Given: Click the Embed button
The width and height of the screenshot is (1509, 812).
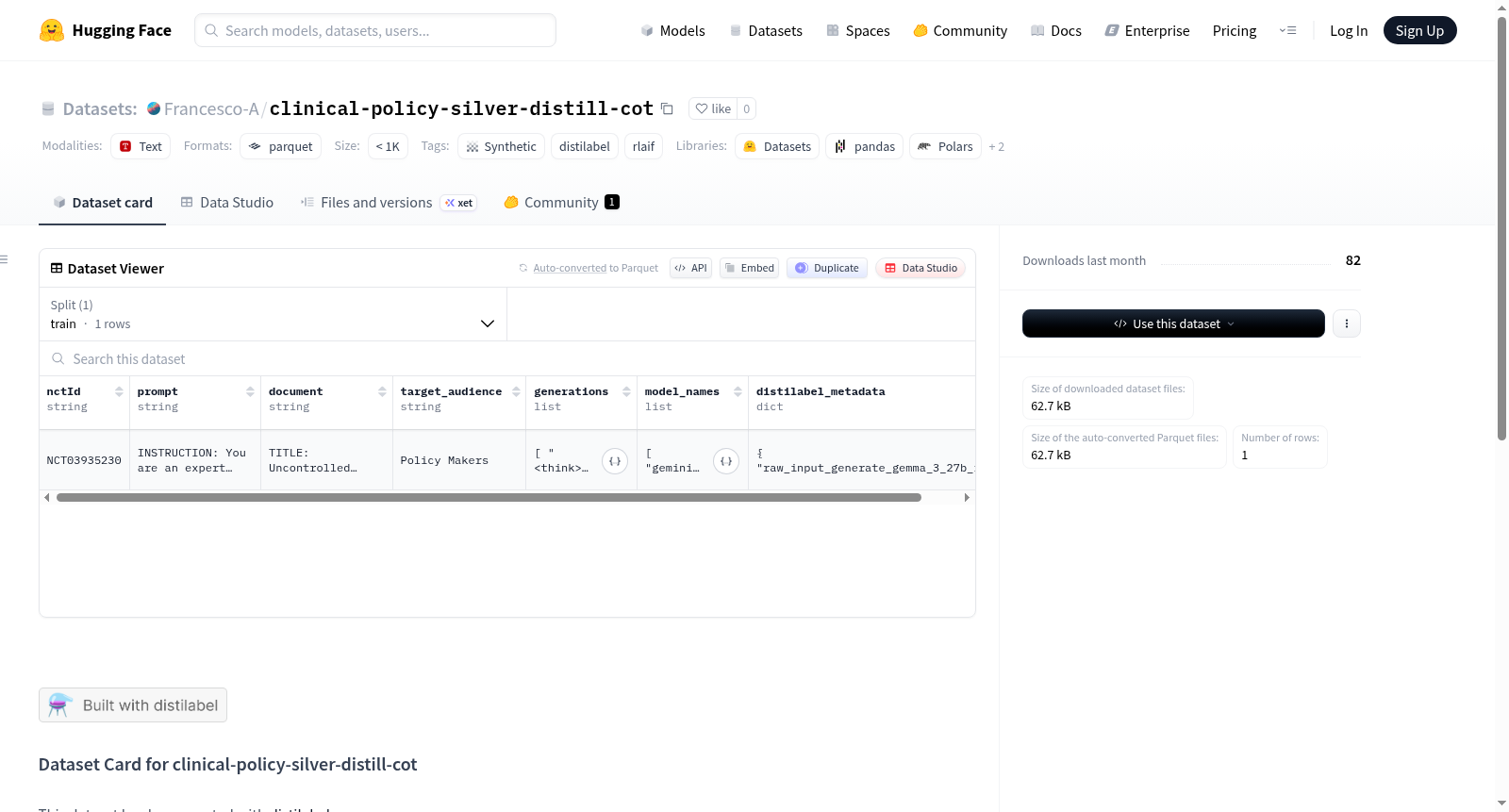Looking at the screenshot, I should 750,268.
